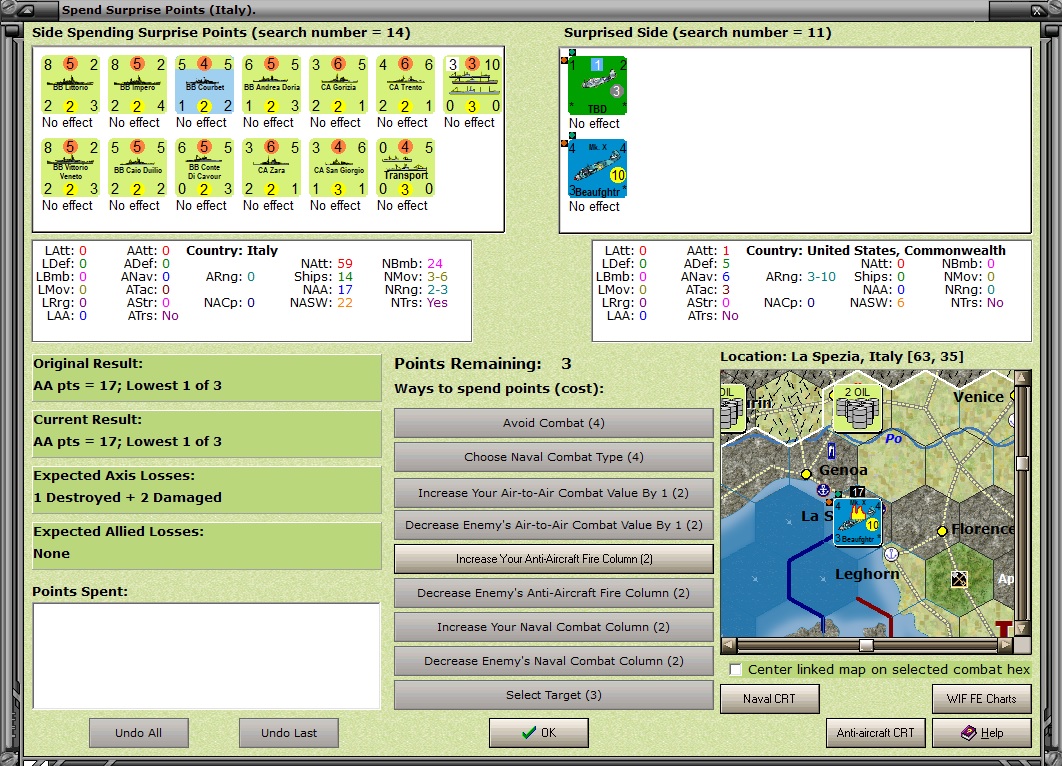Click inside the Points Spent list box
Image resolution: width=1062 pixels, height=766 pixels.
206,656
